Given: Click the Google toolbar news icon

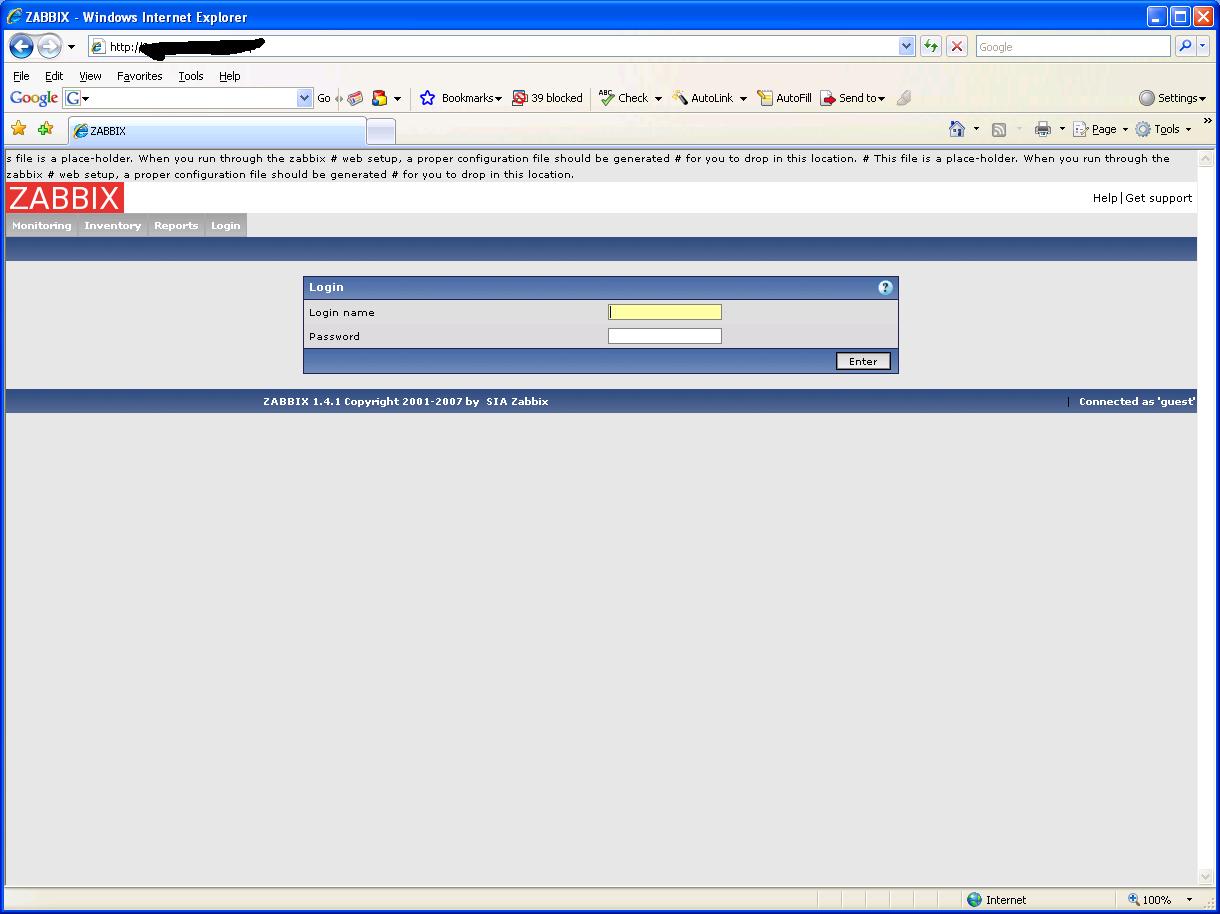Looking at the screenshot, I should (x=355, y=98).
